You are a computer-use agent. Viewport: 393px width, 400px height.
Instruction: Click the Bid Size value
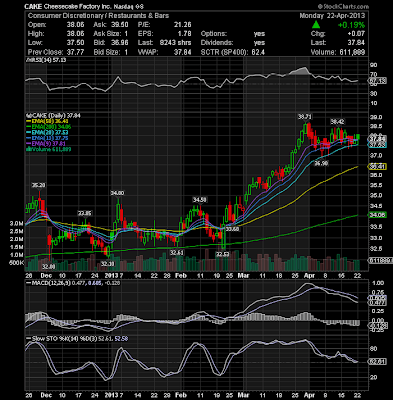pos(126,52)
